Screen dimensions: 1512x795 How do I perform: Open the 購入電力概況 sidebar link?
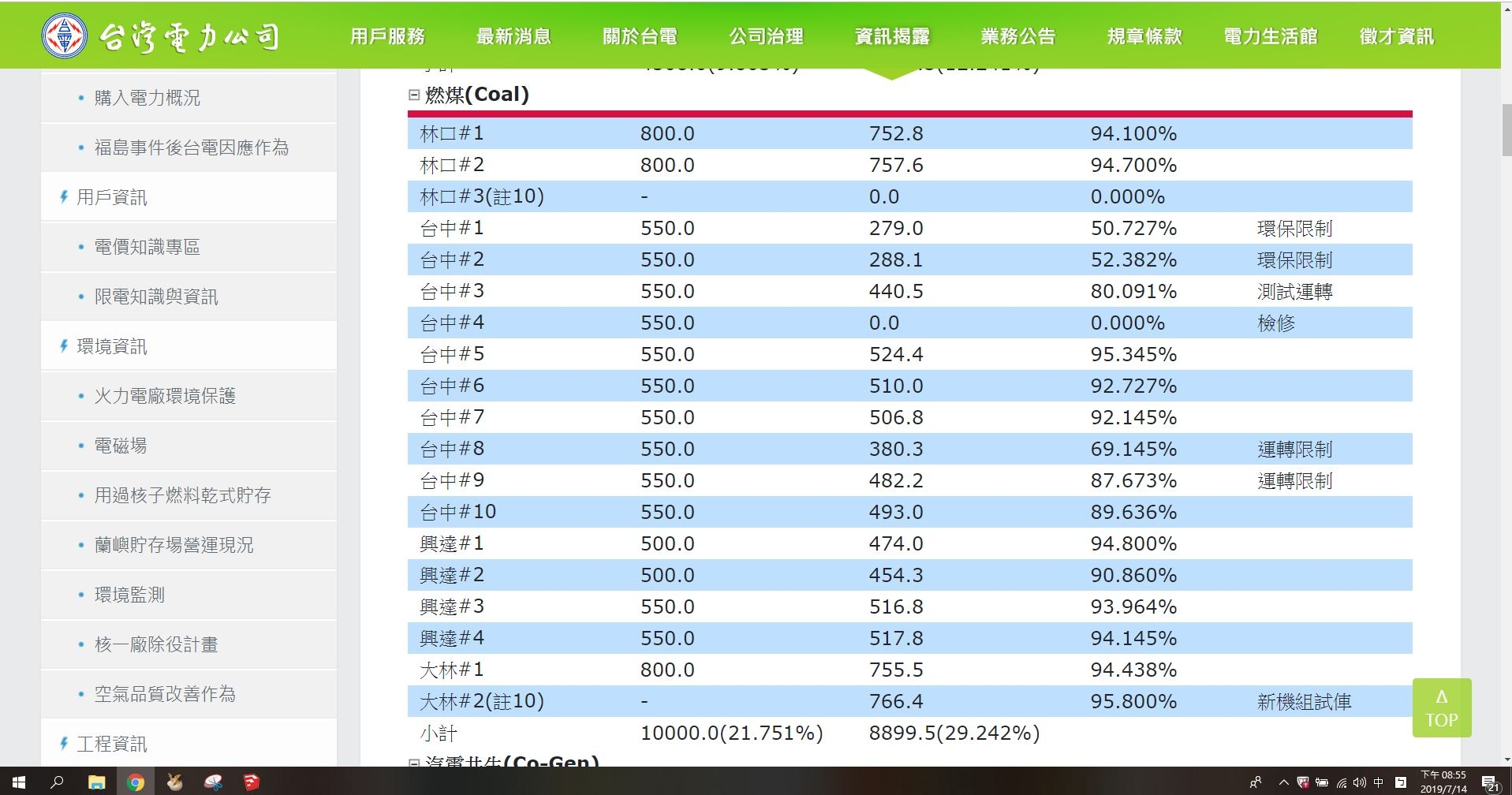tap(147, 98)
